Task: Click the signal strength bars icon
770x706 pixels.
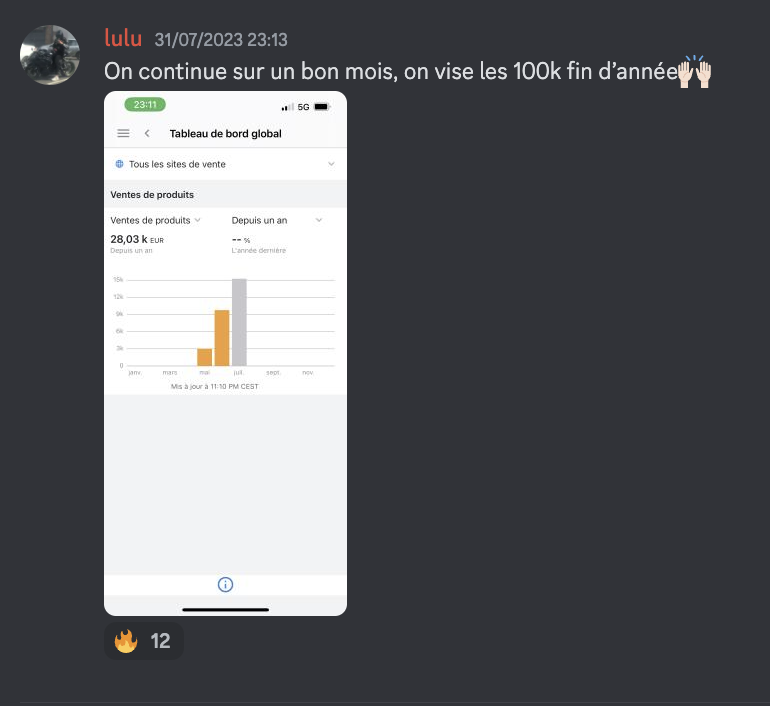Action: (x=287, y=107)
